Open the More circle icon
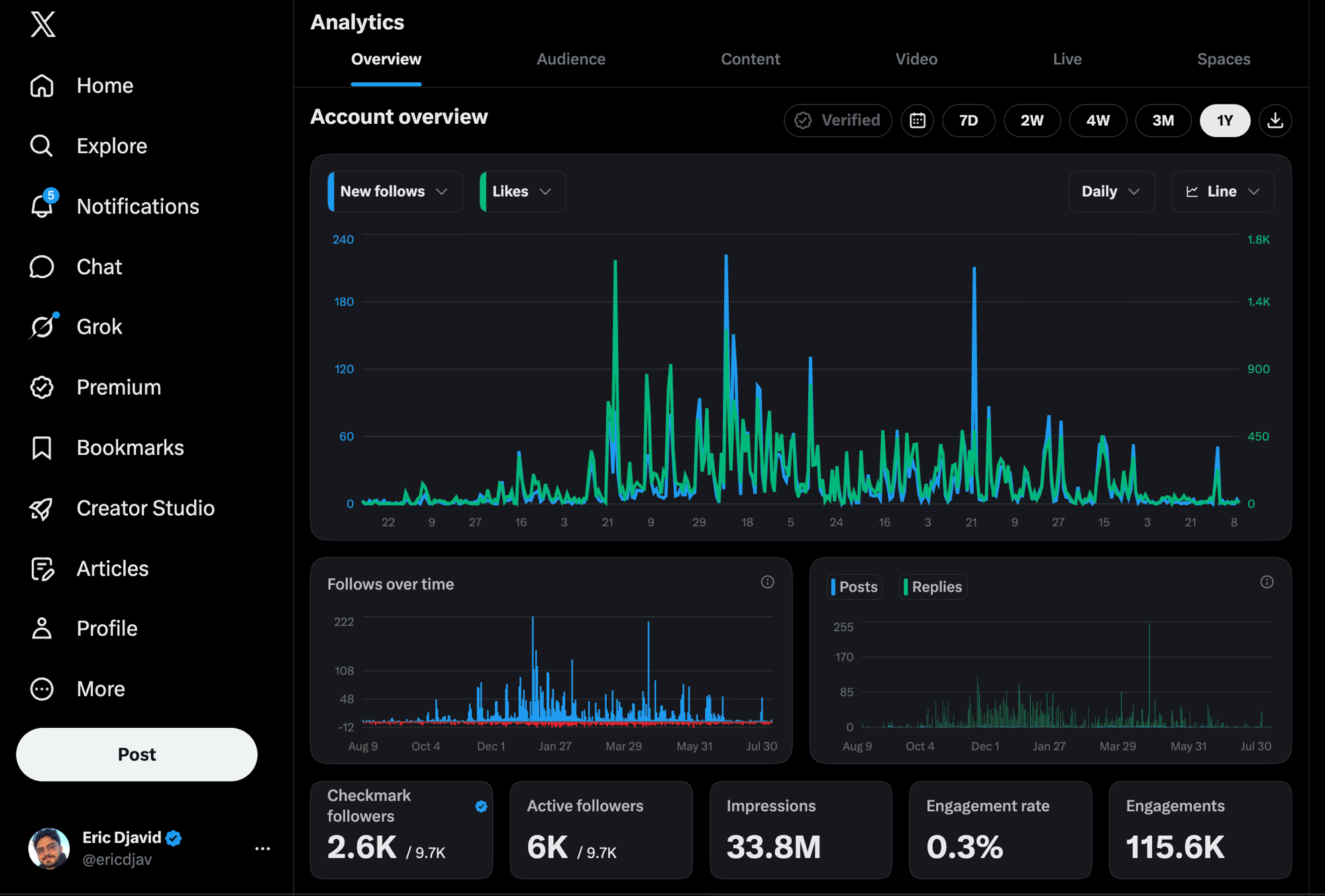This screenshot has width=1325, height=896. tap(42, 689)
